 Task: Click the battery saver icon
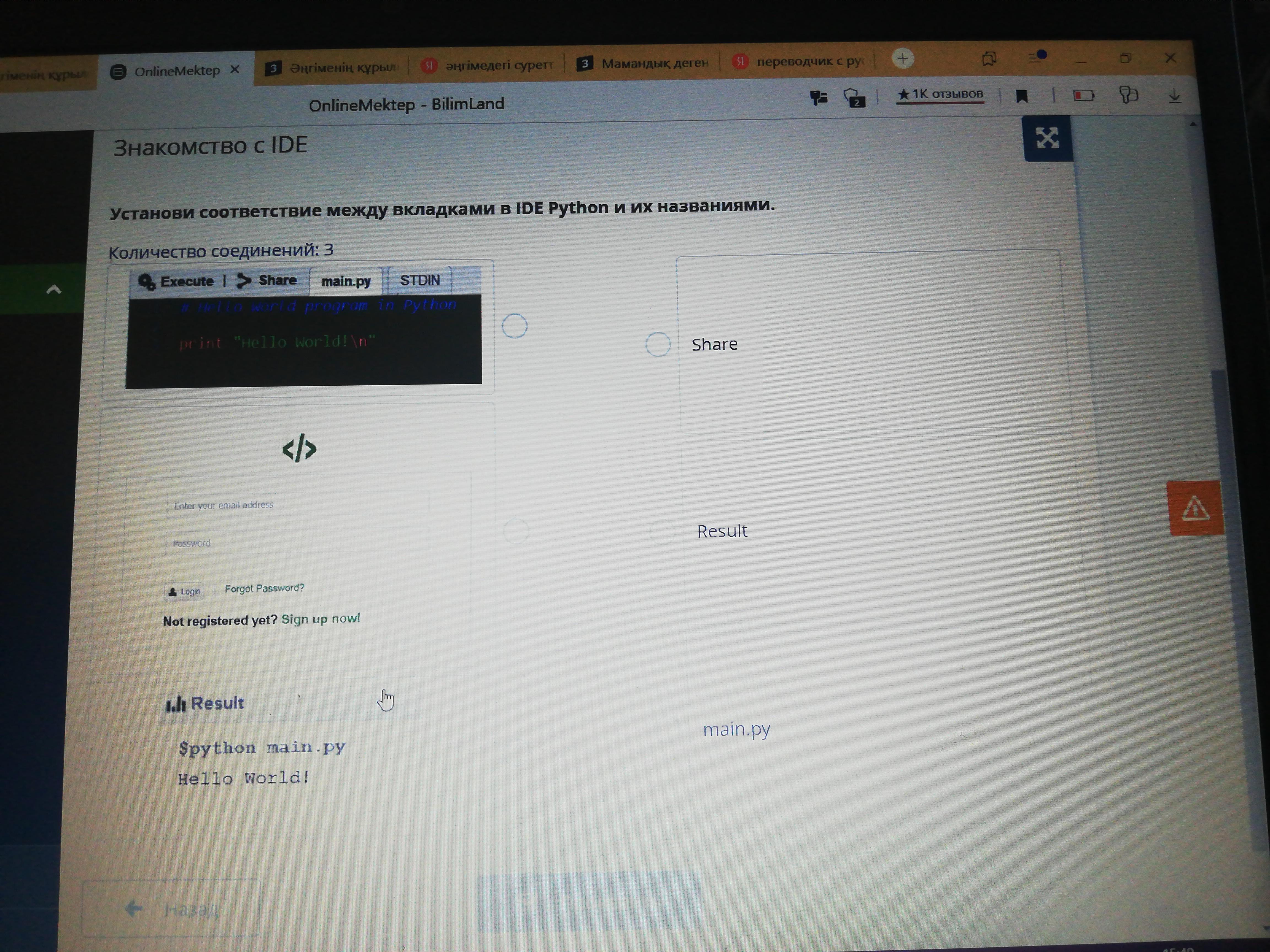click(1083, 95)
